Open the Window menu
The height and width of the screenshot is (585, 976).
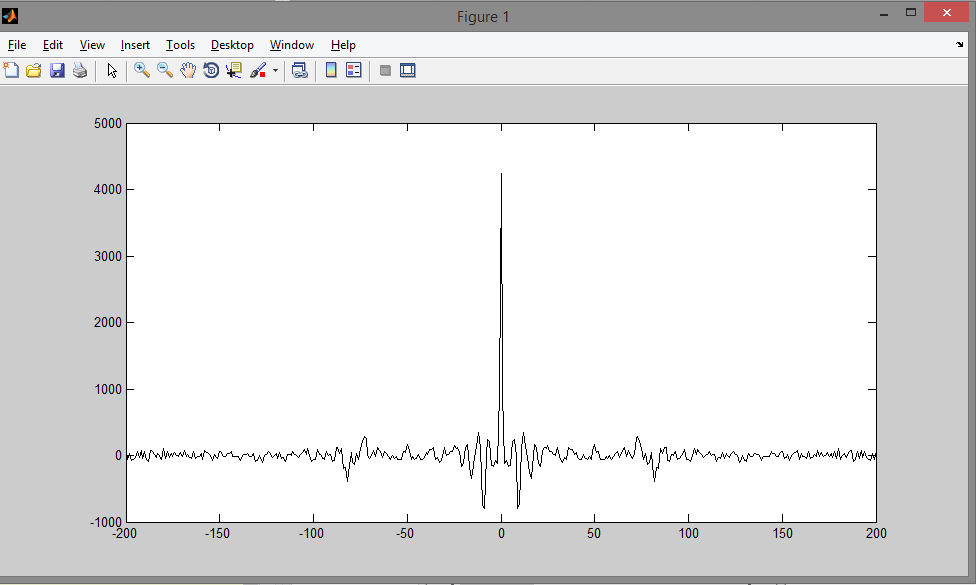click(292, 45)
